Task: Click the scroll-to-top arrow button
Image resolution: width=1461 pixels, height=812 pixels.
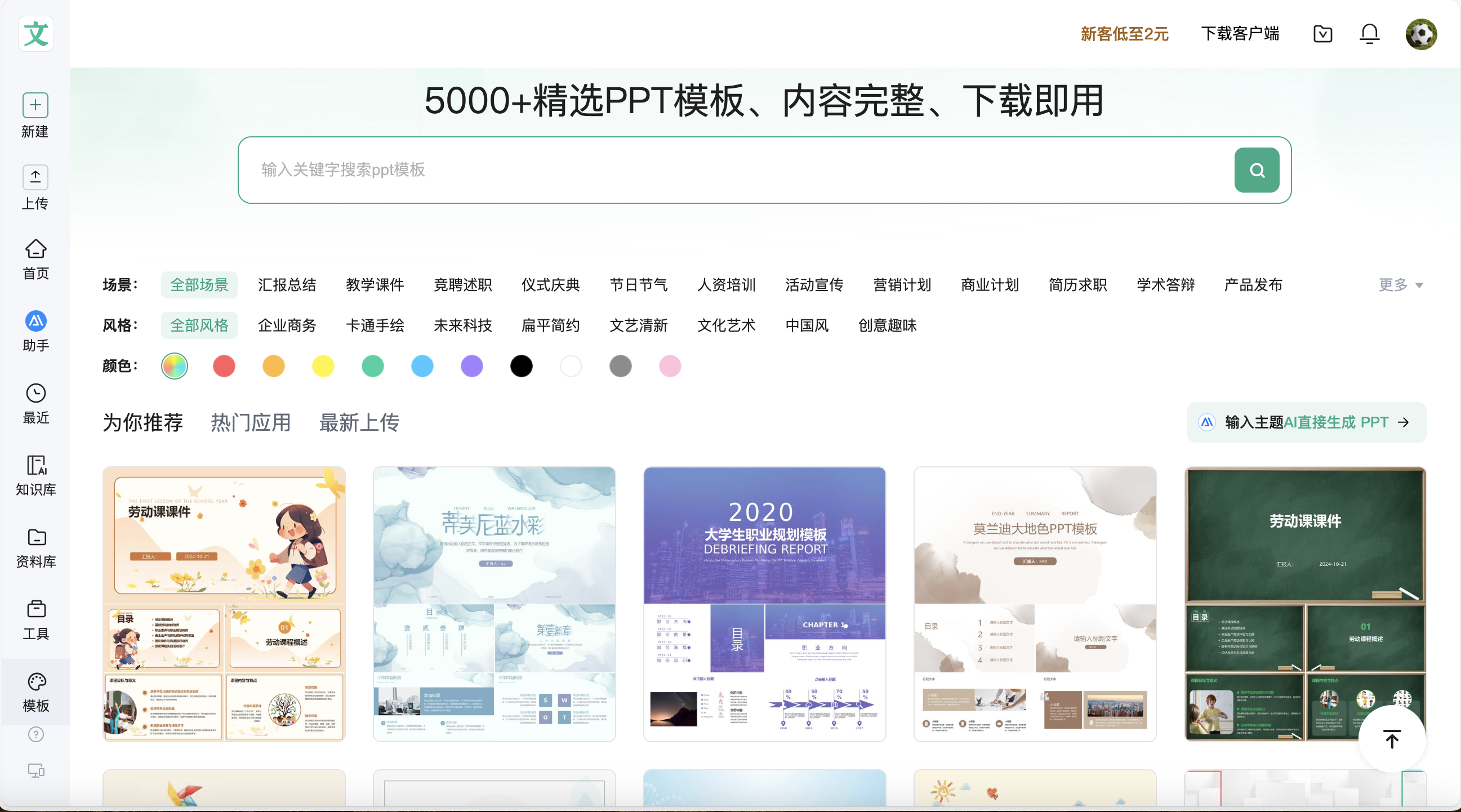Action: pos(1391,739)
